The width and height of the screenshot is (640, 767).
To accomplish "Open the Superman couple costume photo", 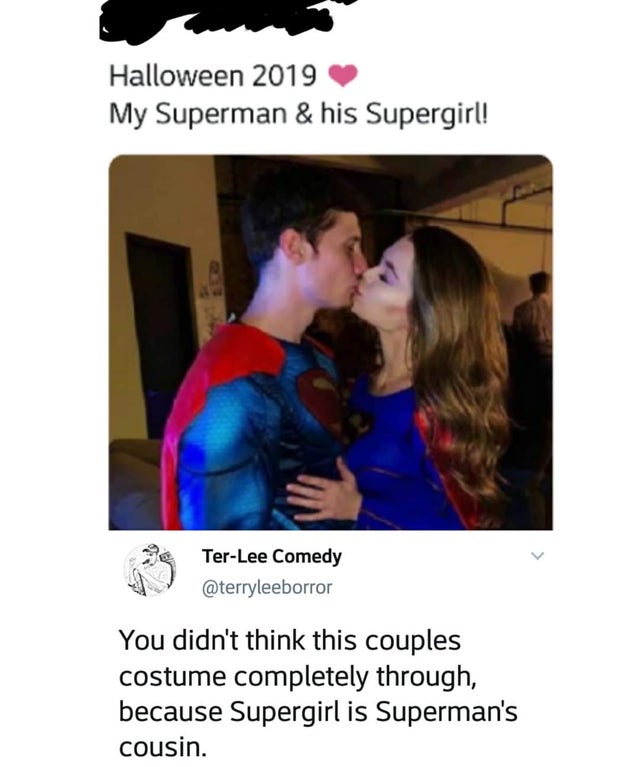I will pos(330,342).
